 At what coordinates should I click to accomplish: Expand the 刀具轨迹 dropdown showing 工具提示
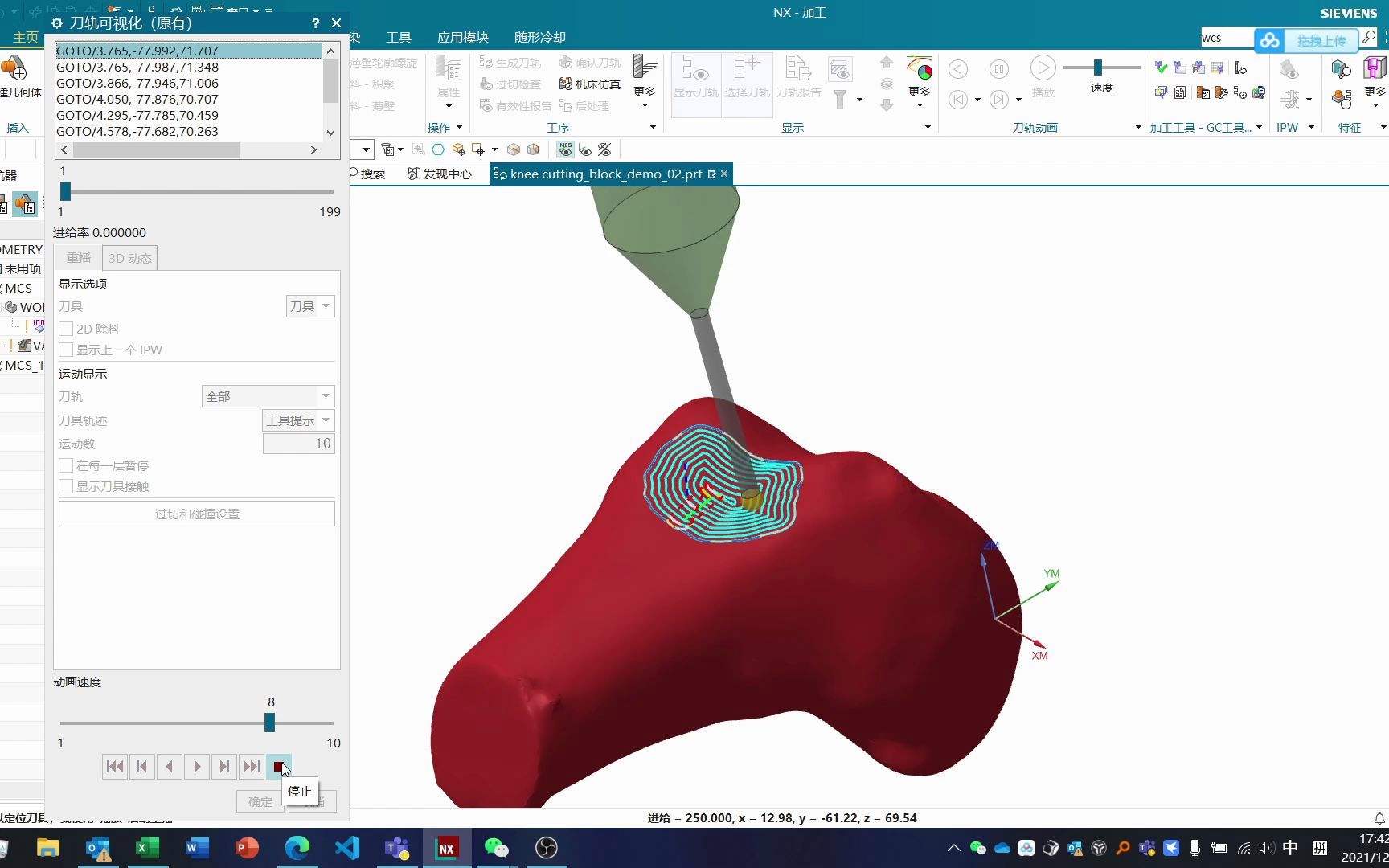[298, 420]
